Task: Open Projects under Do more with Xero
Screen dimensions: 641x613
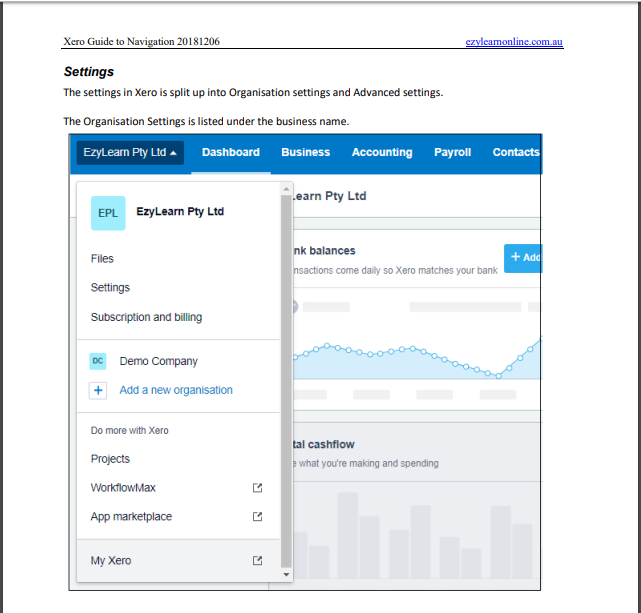Action: (110, 459)
